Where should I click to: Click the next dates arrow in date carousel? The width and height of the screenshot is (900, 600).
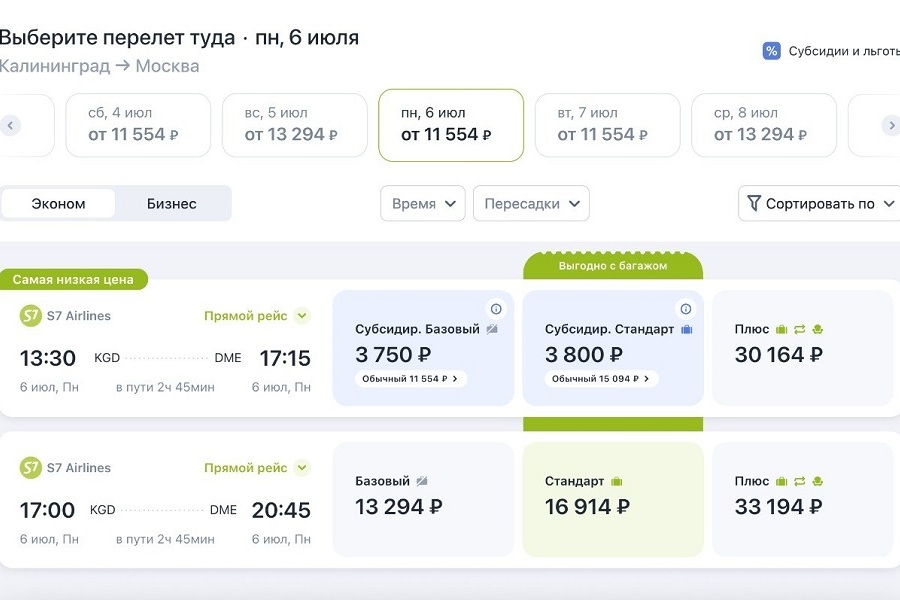pyautogui.click(x=890, y=125)
